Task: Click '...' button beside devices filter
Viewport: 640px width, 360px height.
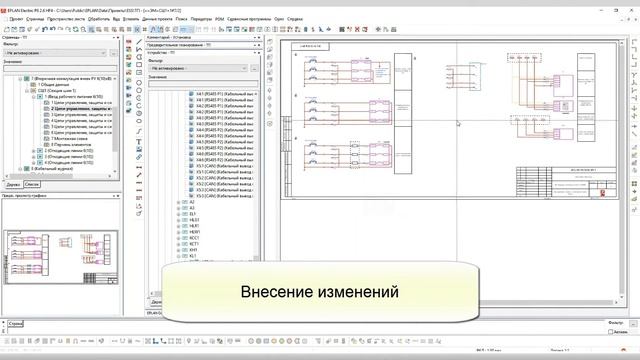Action: point(254,68)
